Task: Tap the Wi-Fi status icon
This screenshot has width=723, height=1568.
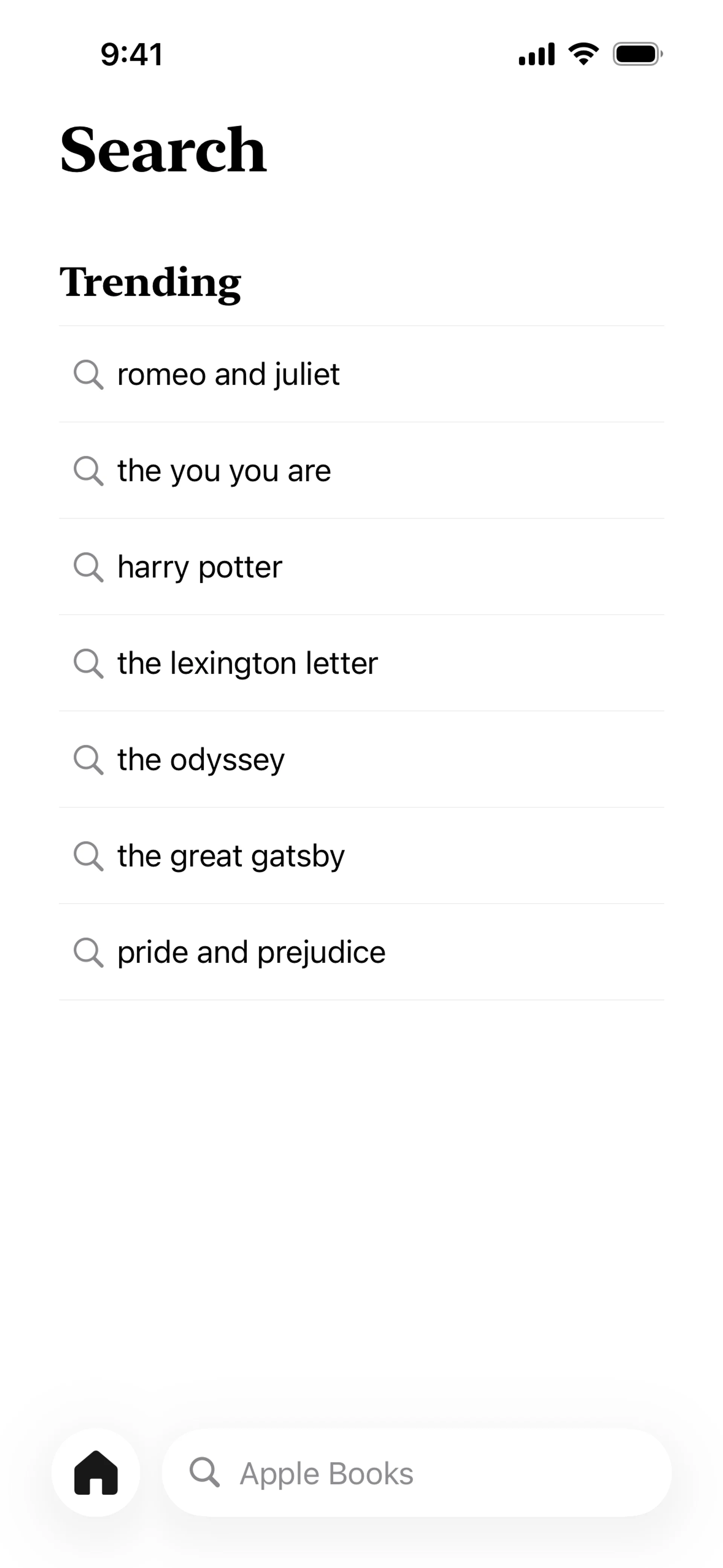Action: click(x=583, y=54)
